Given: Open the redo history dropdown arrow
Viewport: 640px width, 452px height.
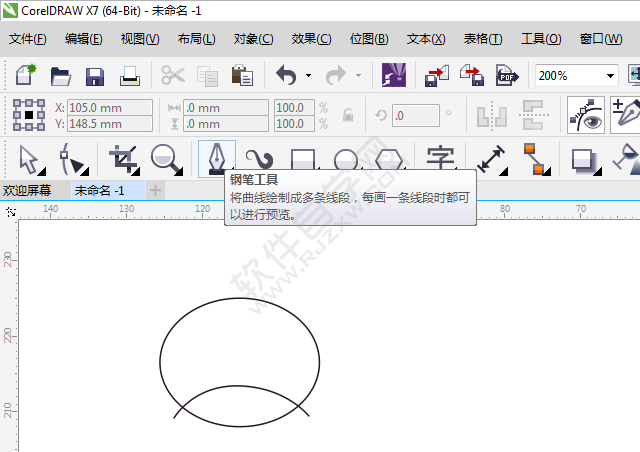Looking at the screenshot, I should coord(358,76).
